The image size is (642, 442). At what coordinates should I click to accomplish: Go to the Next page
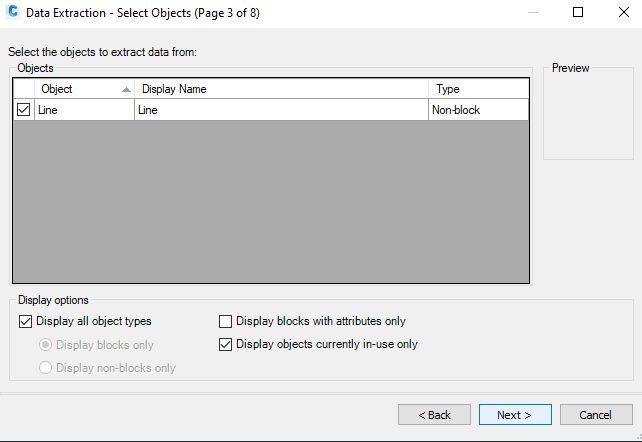[x=514, y=414]
